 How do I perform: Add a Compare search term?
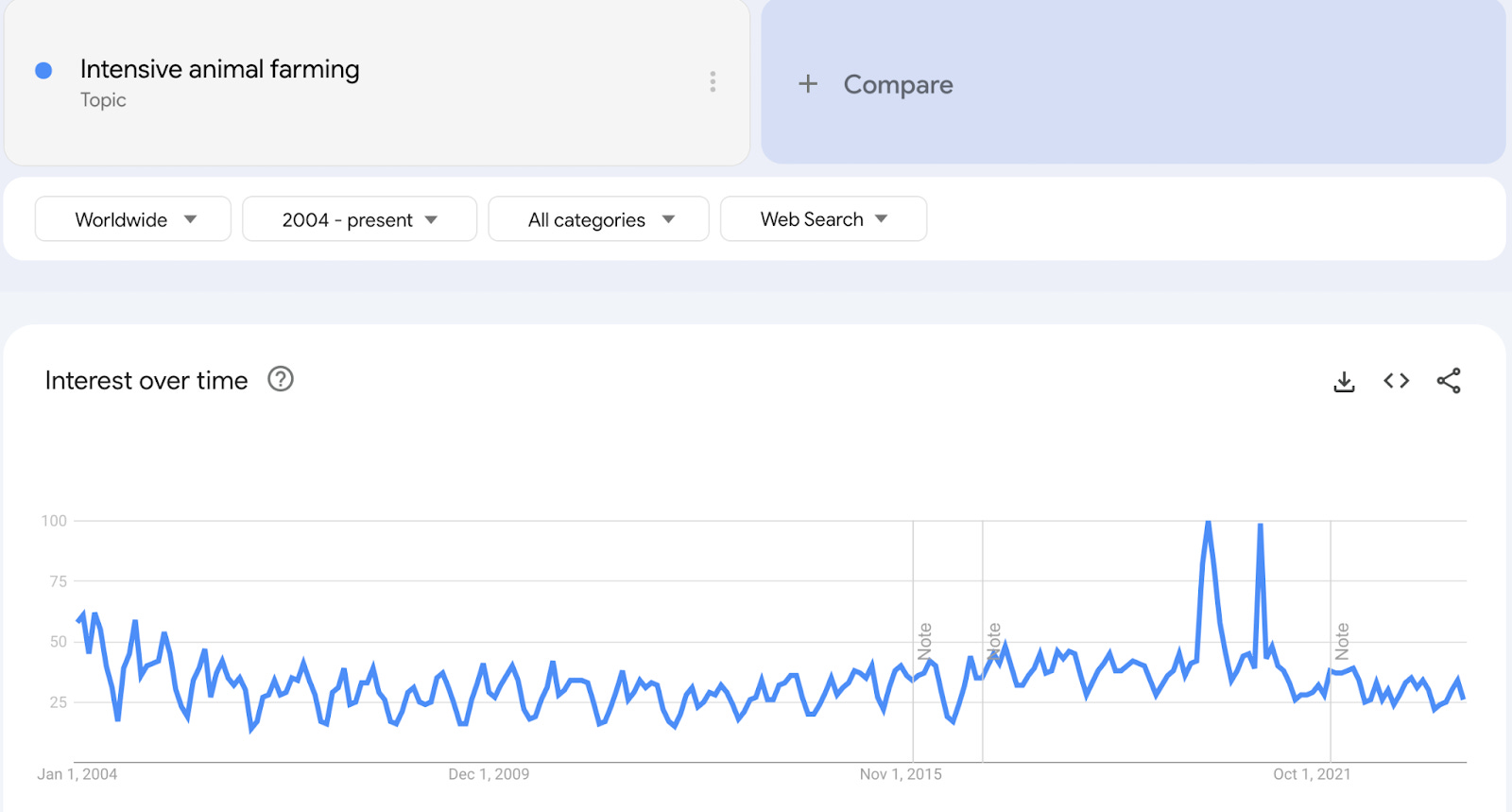coord(898,85)
